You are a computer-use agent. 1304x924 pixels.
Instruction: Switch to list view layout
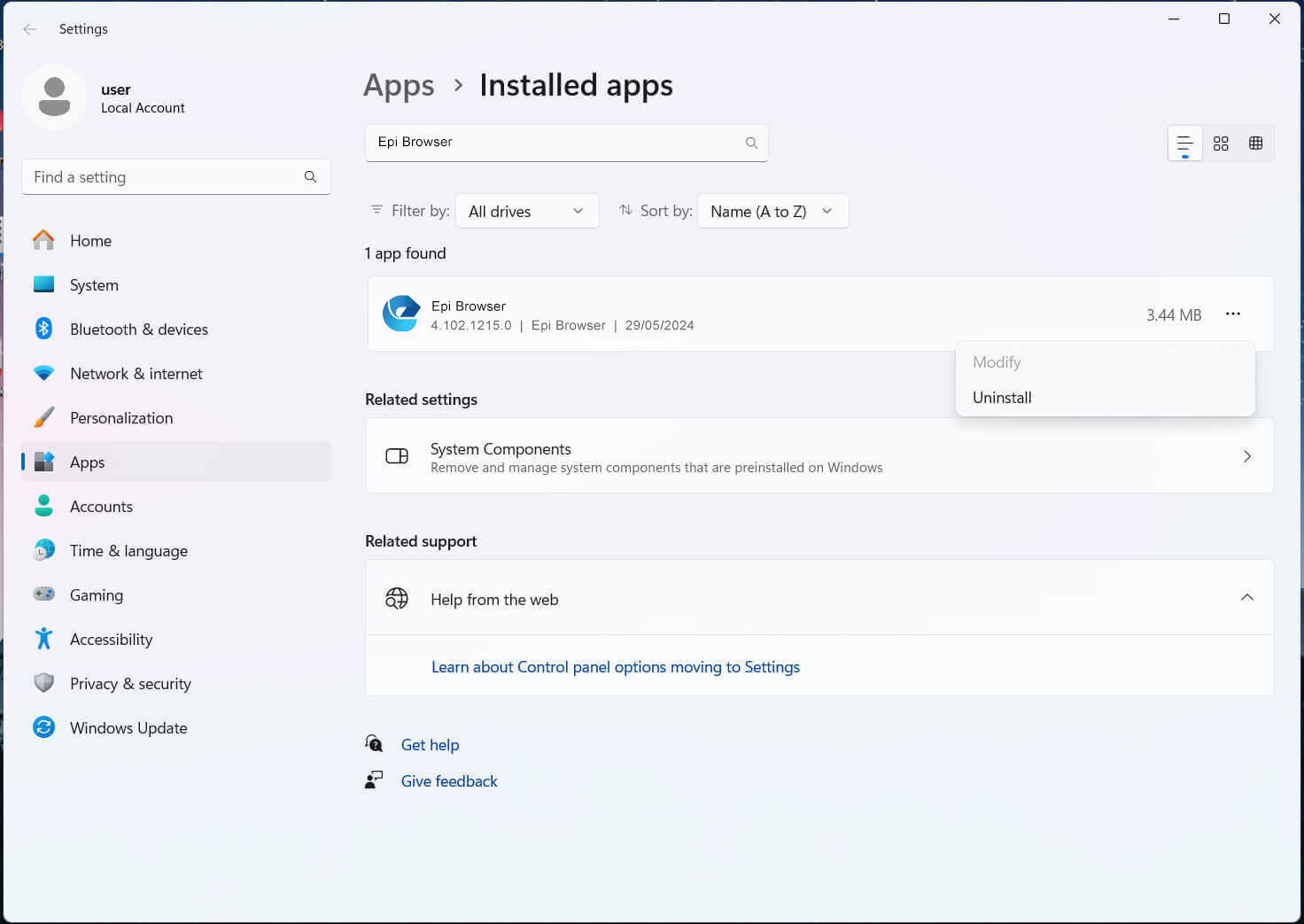click(1185, 144)
